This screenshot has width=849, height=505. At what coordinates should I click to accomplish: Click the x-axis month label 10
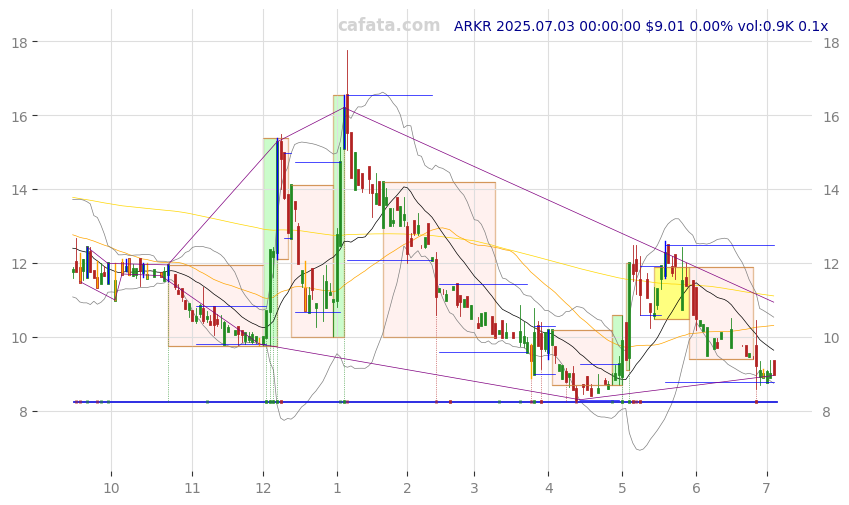pyautogui.click(x=111, y=488)
